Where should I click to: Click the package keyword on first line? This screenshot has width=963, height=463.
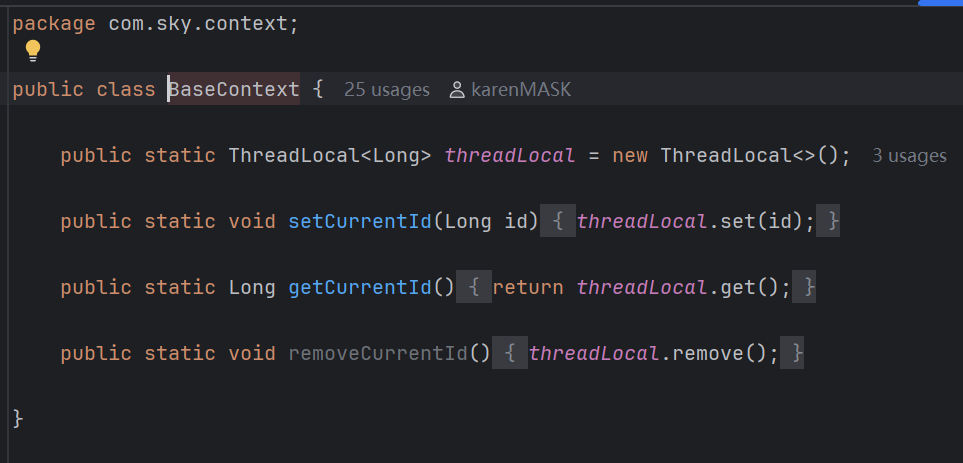54,25
